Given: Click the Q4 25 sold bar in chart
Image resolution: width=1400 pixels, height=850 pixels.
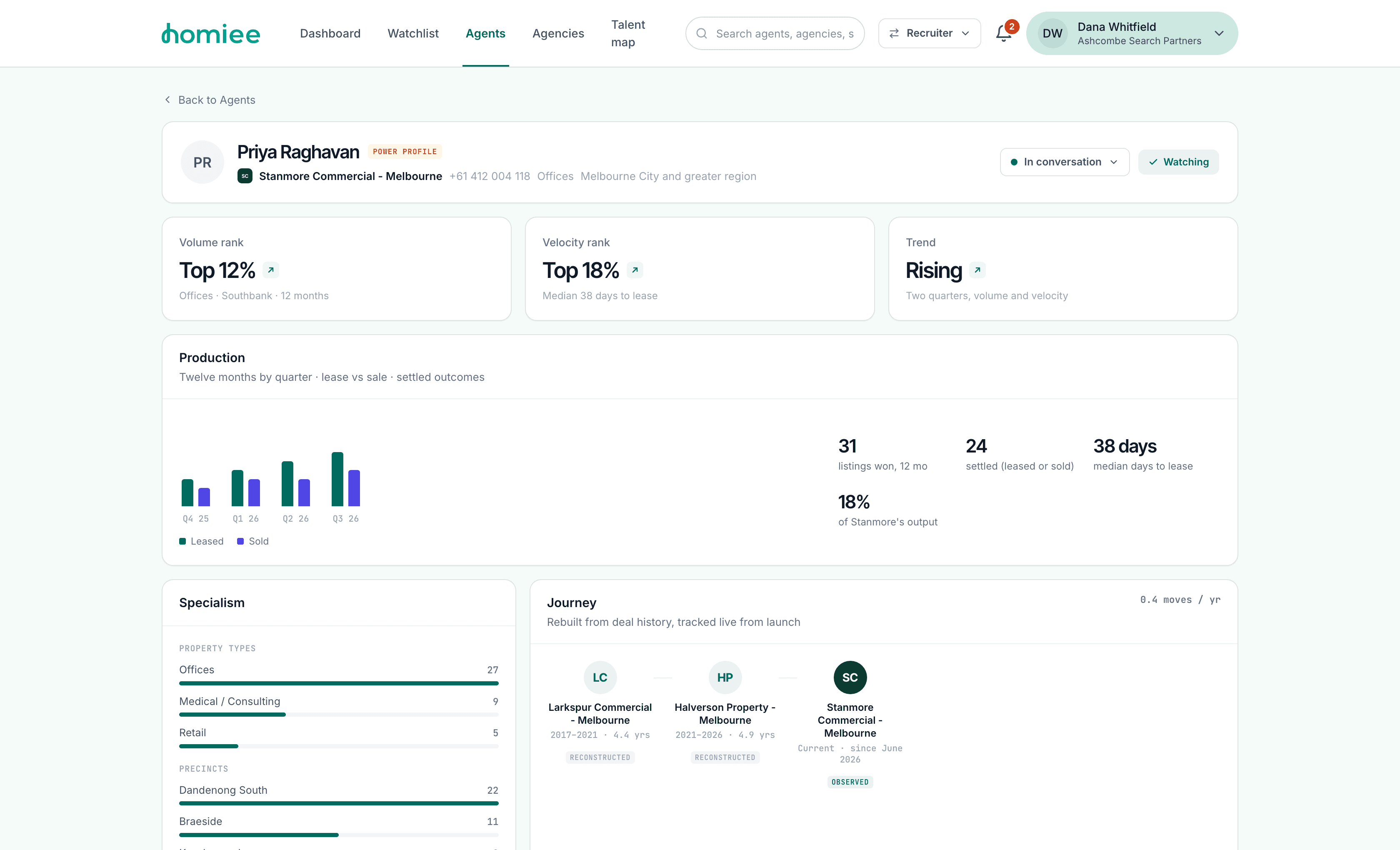Looking at the screenshot, I should (204, 497).
